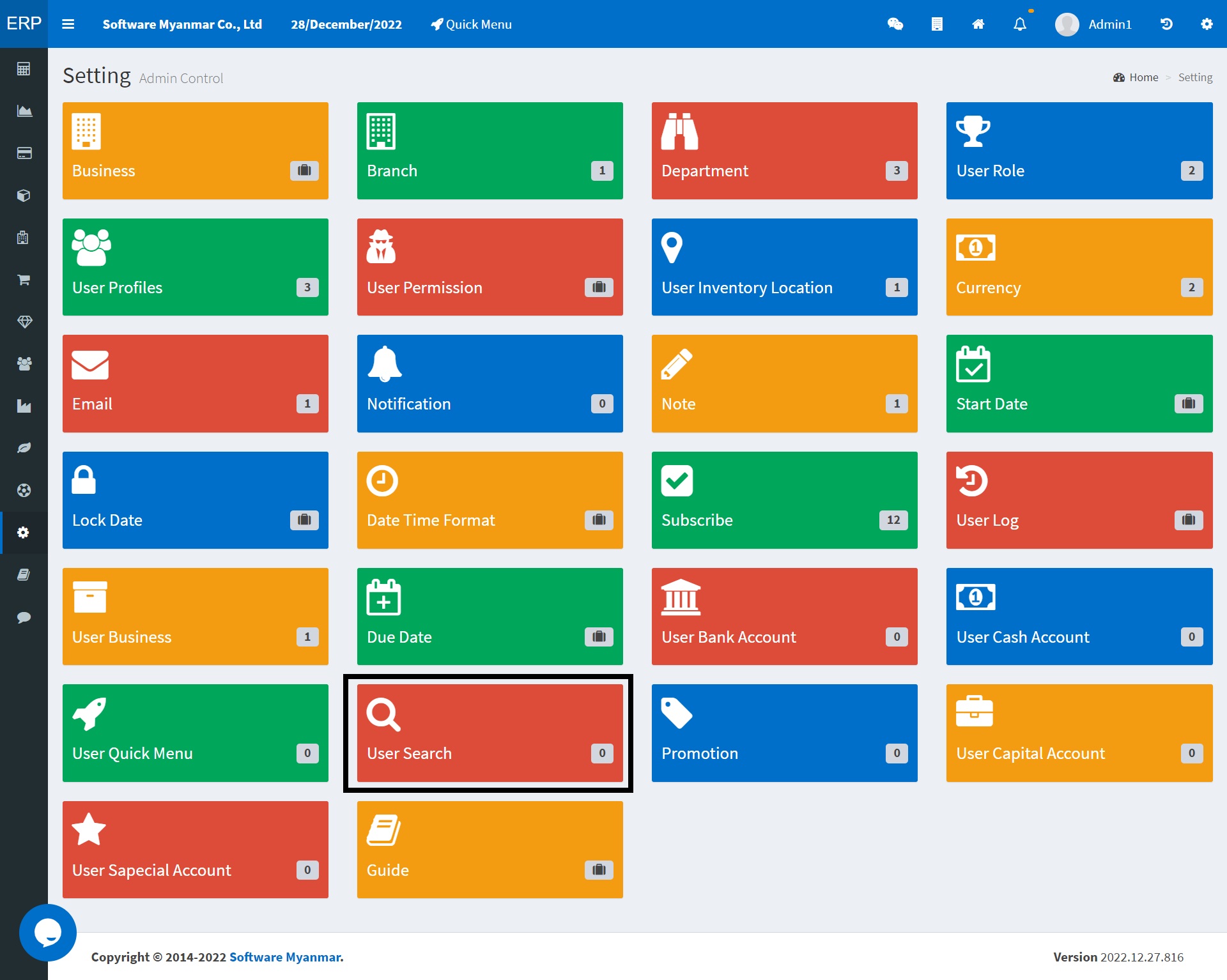Open the Currency tile
This screenshot has width=1227, height=980.
(x=1079, y=267)
